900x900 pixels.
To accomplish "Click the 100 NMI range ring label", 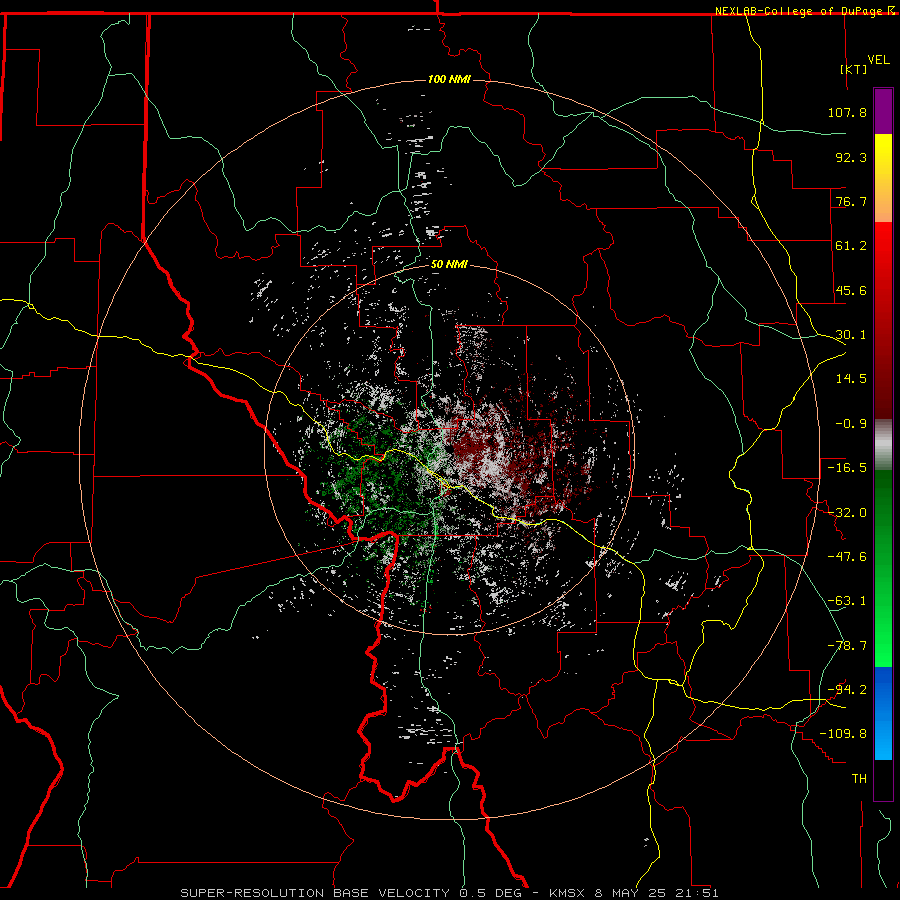I will [x=449, y=79].
